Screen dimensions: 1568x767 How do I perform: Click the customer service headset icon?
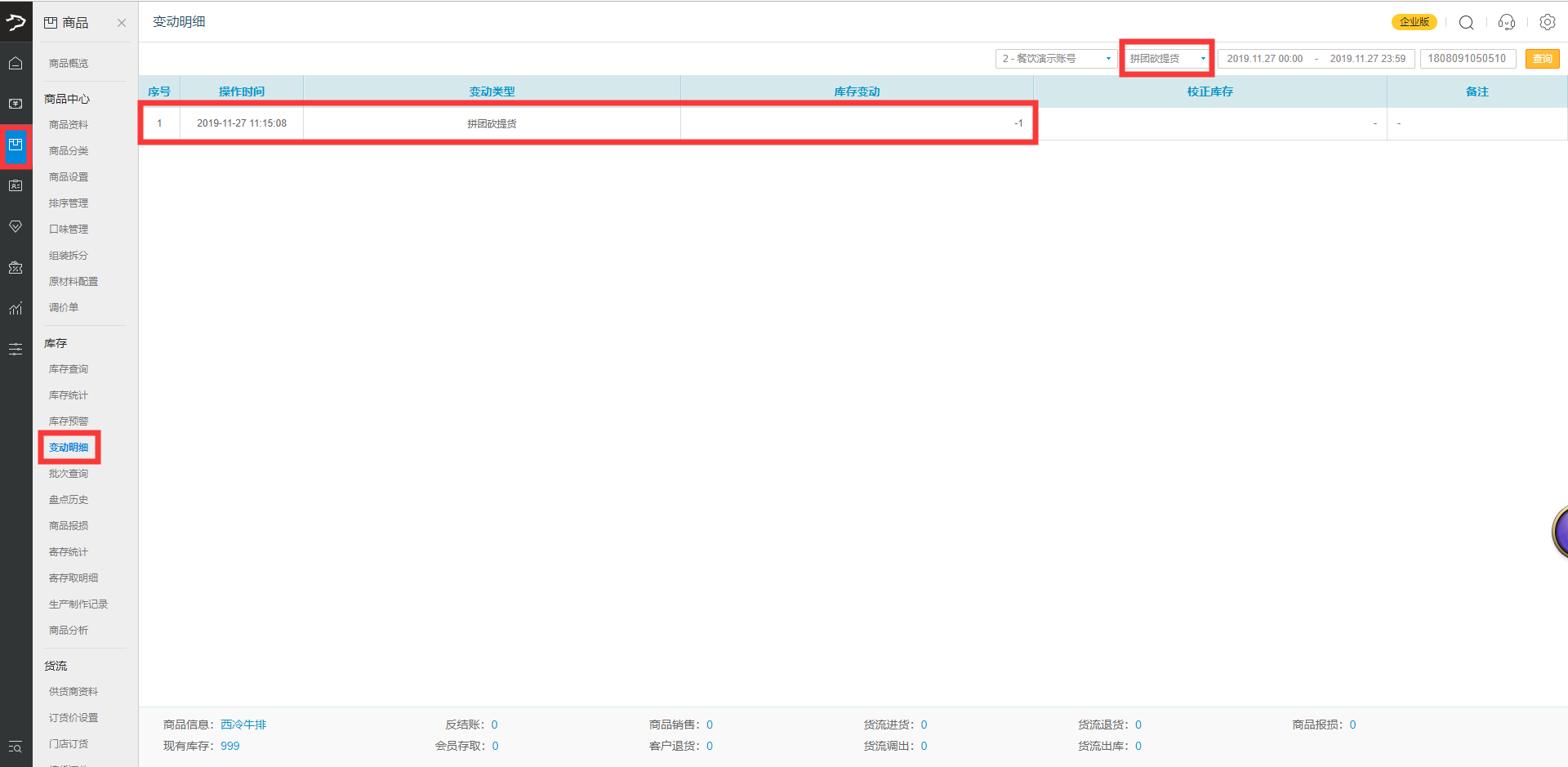[1507, 22]
